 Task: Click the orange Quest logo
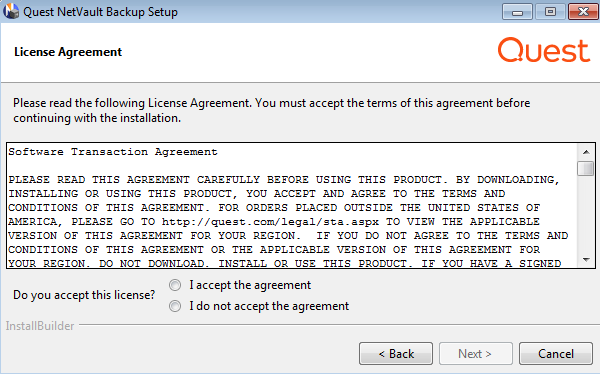544,50
